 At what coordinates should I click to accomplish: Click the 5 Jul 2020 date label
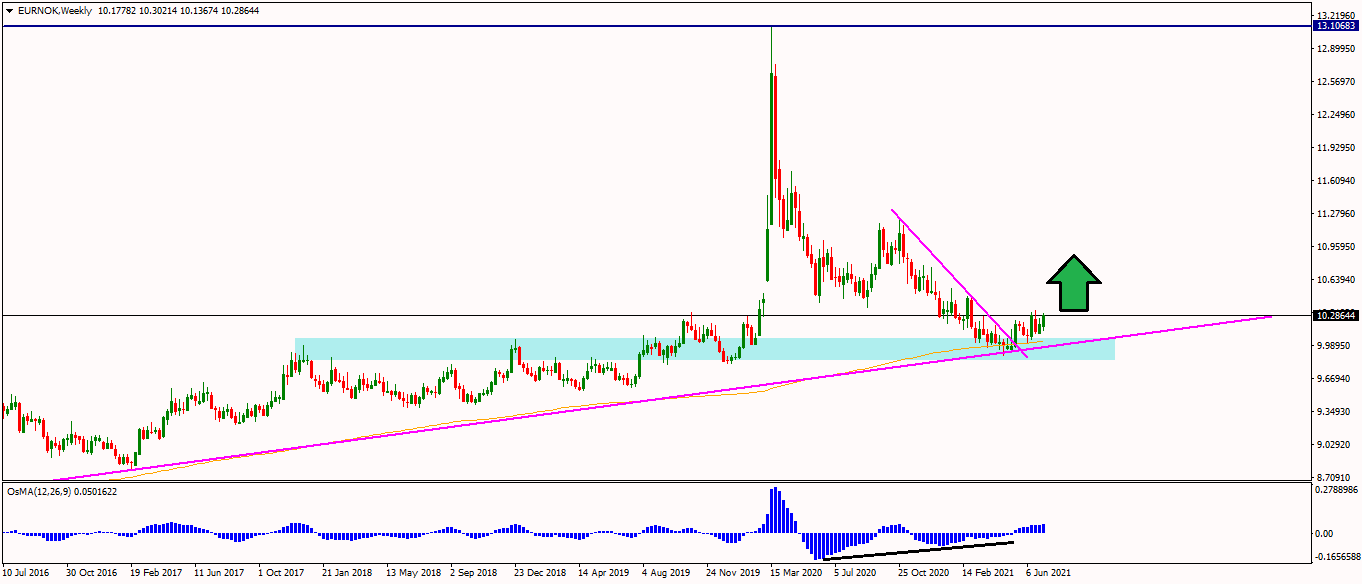(x=855, y=574)
